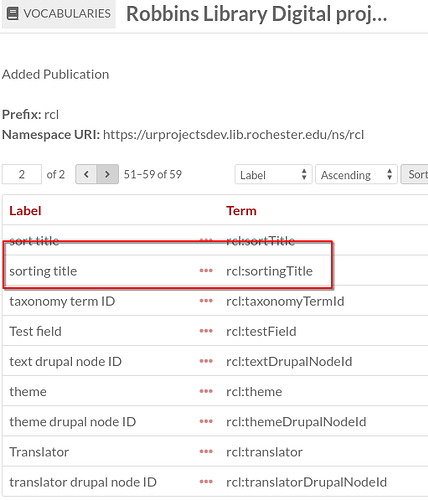Viewport: 428px width, 500px height.
Task: Open details ellipsis for theme drupal node ID
Action: [x=206, y=421]
